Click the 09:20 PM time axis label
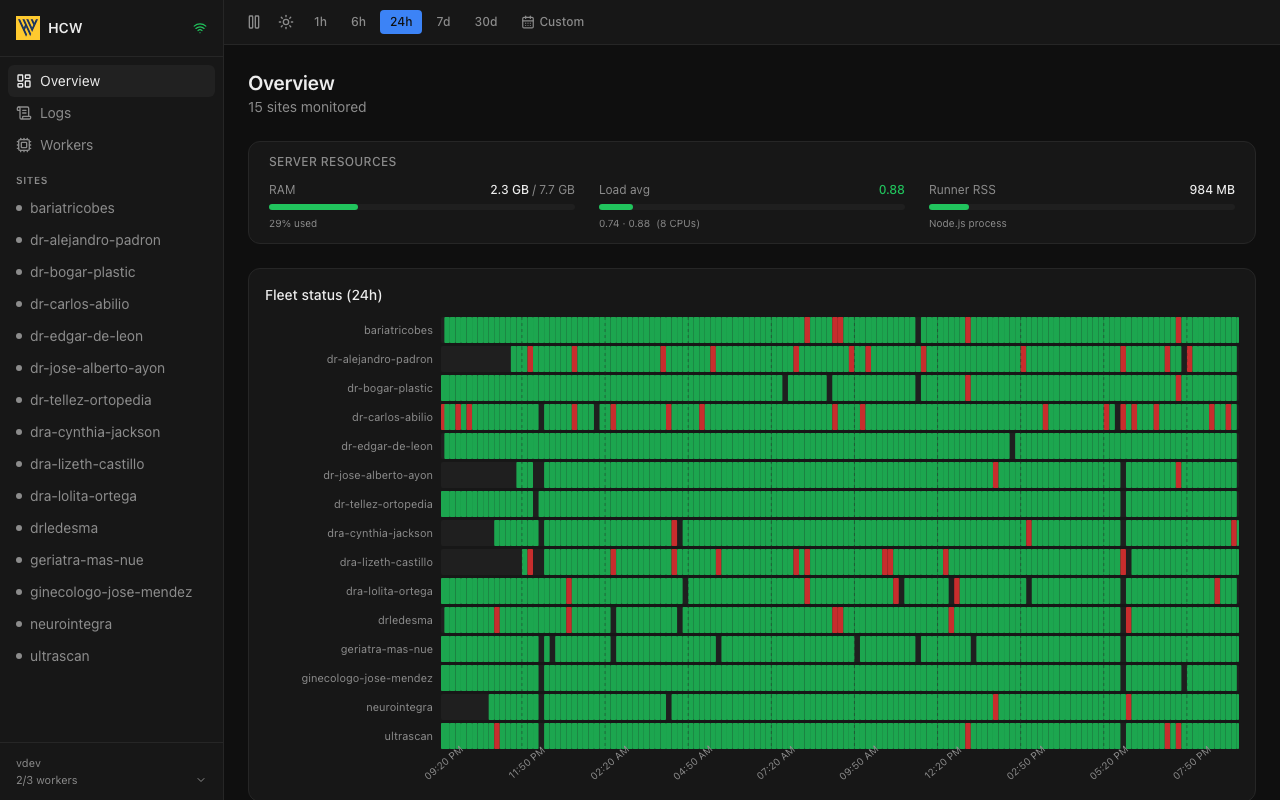The width and height of the screenshot is (1280, 800). [x=443, y=762]
